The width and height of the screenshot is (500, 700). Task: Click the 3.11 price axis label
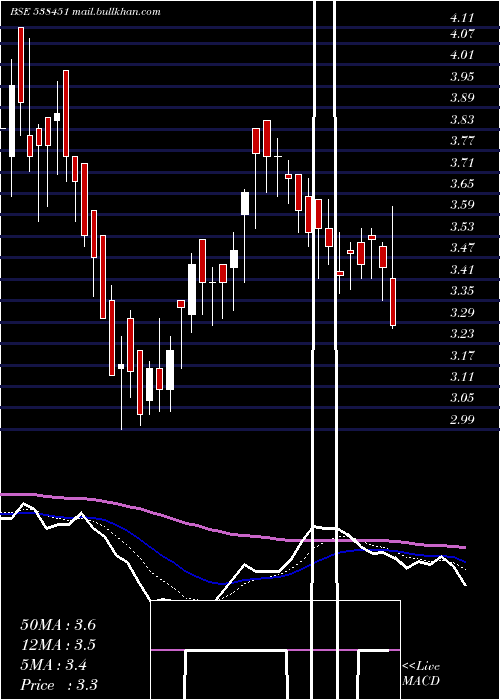[462, 376]
